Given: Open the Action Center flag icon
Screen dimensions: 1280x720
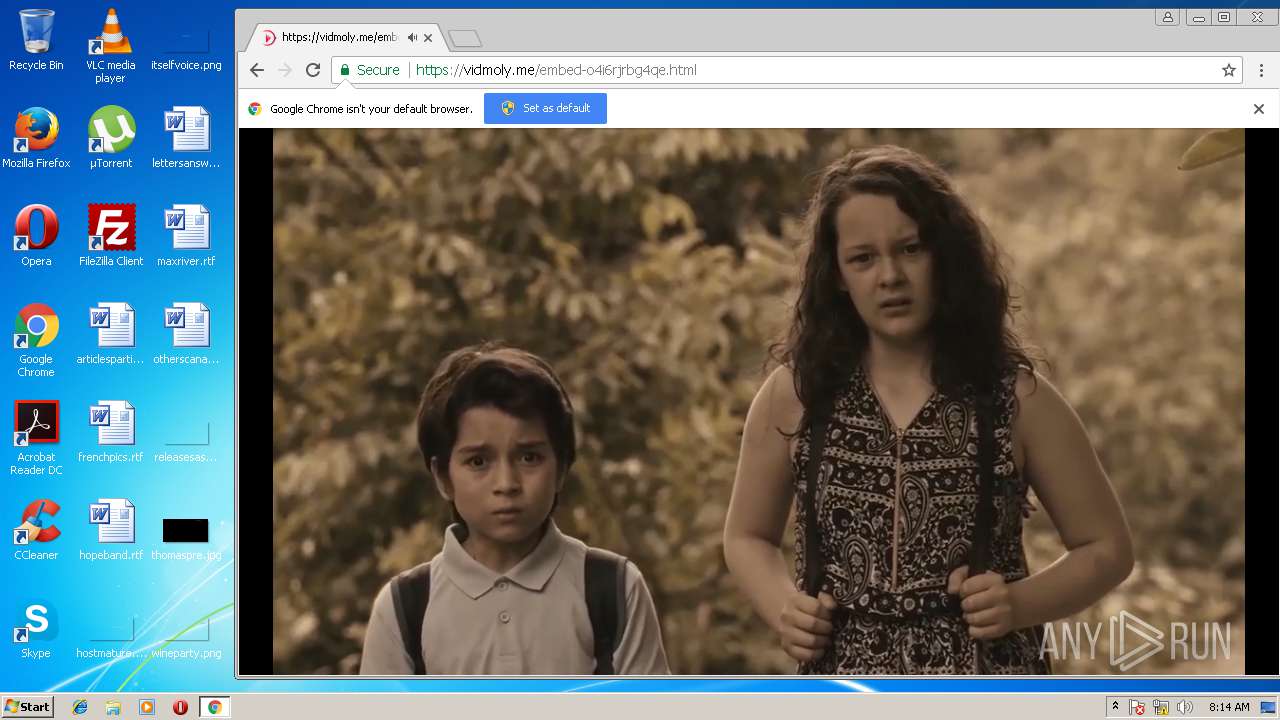Looking at the screenshot, I should point(1137,707).
